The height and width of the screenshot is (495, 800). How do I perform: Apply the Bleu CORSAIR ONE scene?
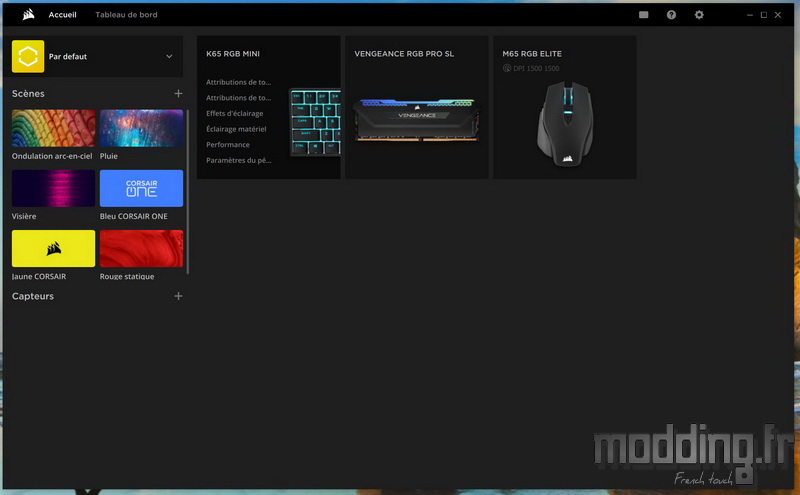point(141,188)
